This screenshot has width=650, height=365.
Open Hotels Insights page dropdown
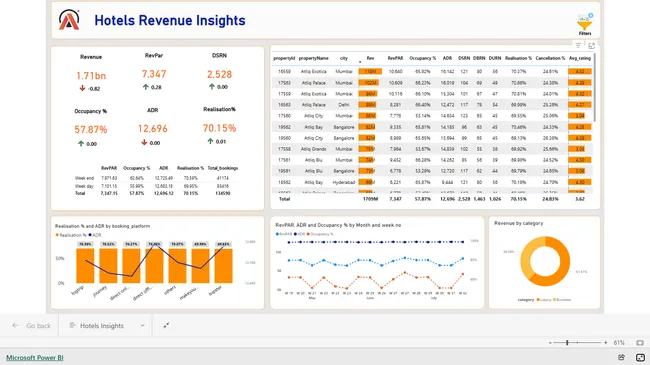coord(142,326)
